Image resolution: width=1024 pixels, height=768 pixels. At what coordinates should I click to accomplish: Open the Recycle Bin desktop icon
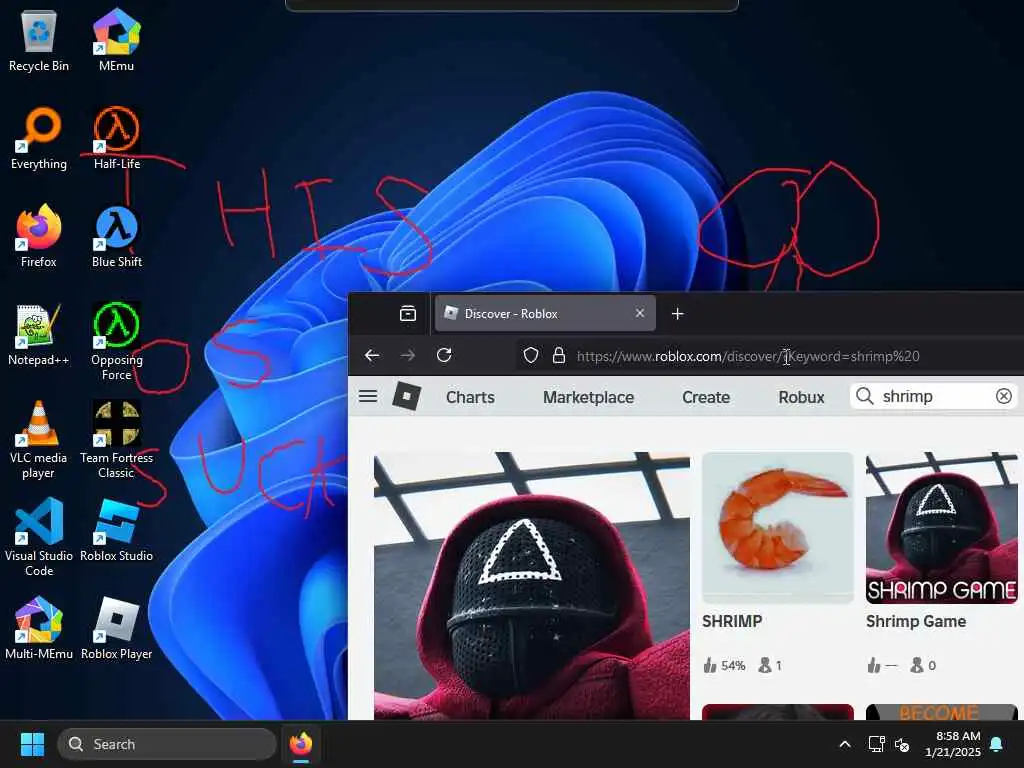click(x=39, y=40)
